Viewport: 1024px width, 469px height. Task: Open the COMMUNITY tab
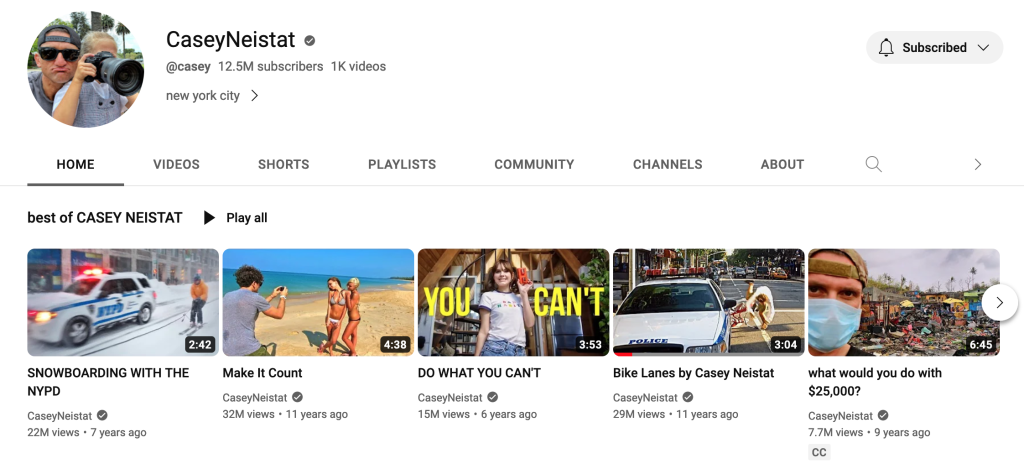pos(534,165)
